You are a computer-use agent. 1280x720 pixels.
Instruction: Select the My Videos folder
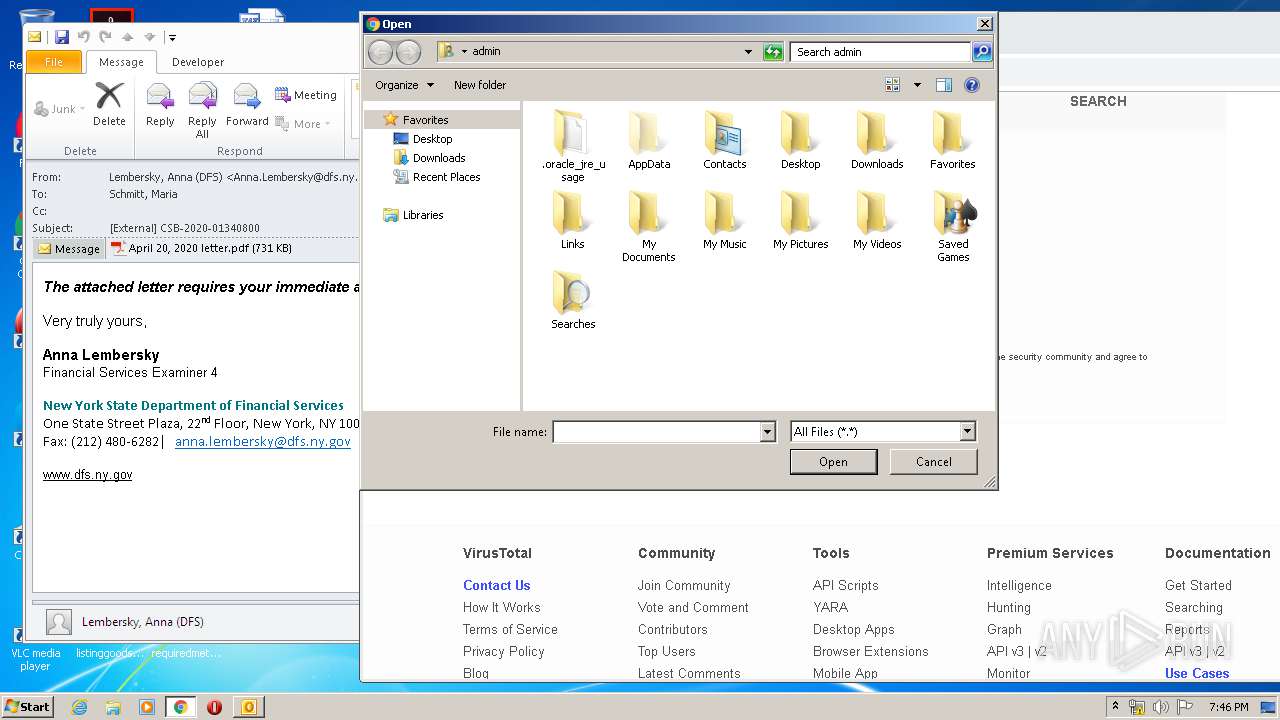(x=877, y=220)
